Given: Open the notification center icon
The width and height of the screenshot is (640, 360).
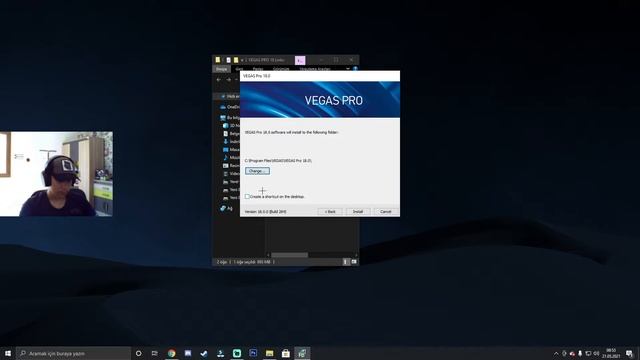Looking at the screenshot, I should click(x=629, y=353).
